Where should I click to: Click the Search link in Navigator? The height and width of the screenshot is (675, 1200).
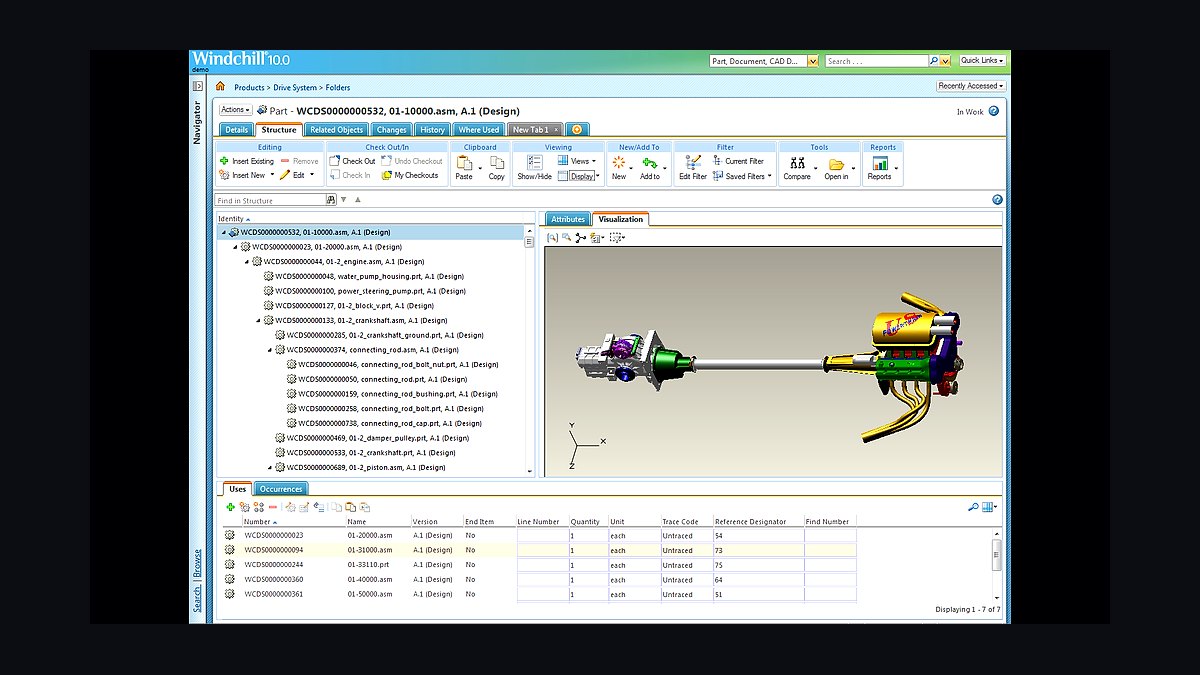point(197,599)
